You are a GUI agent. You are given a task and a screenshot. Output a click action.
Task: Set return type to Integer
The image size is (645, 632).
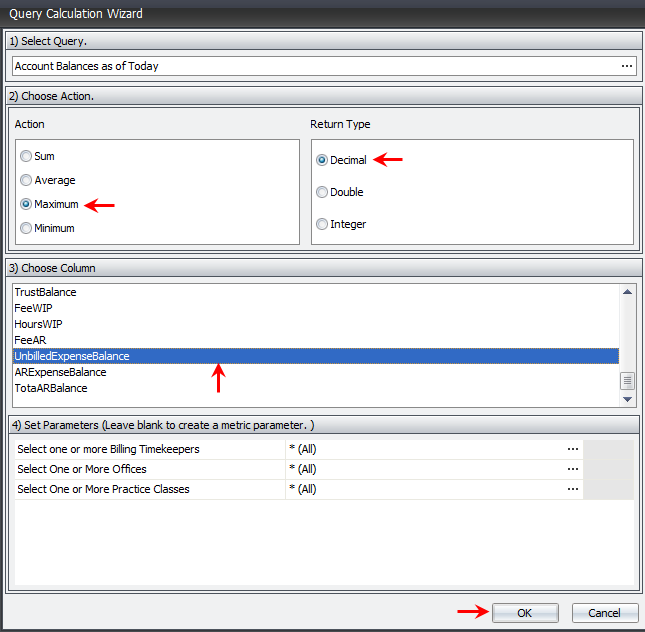point(322,224)
